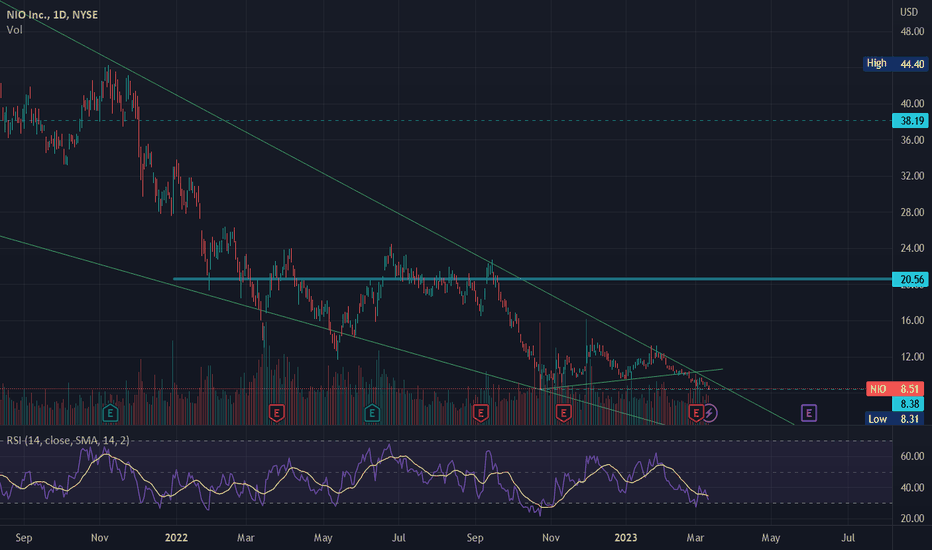Select the 20.56 horizontal line price tag
Screen dimensions: 932x550
[x=910, y=279]
